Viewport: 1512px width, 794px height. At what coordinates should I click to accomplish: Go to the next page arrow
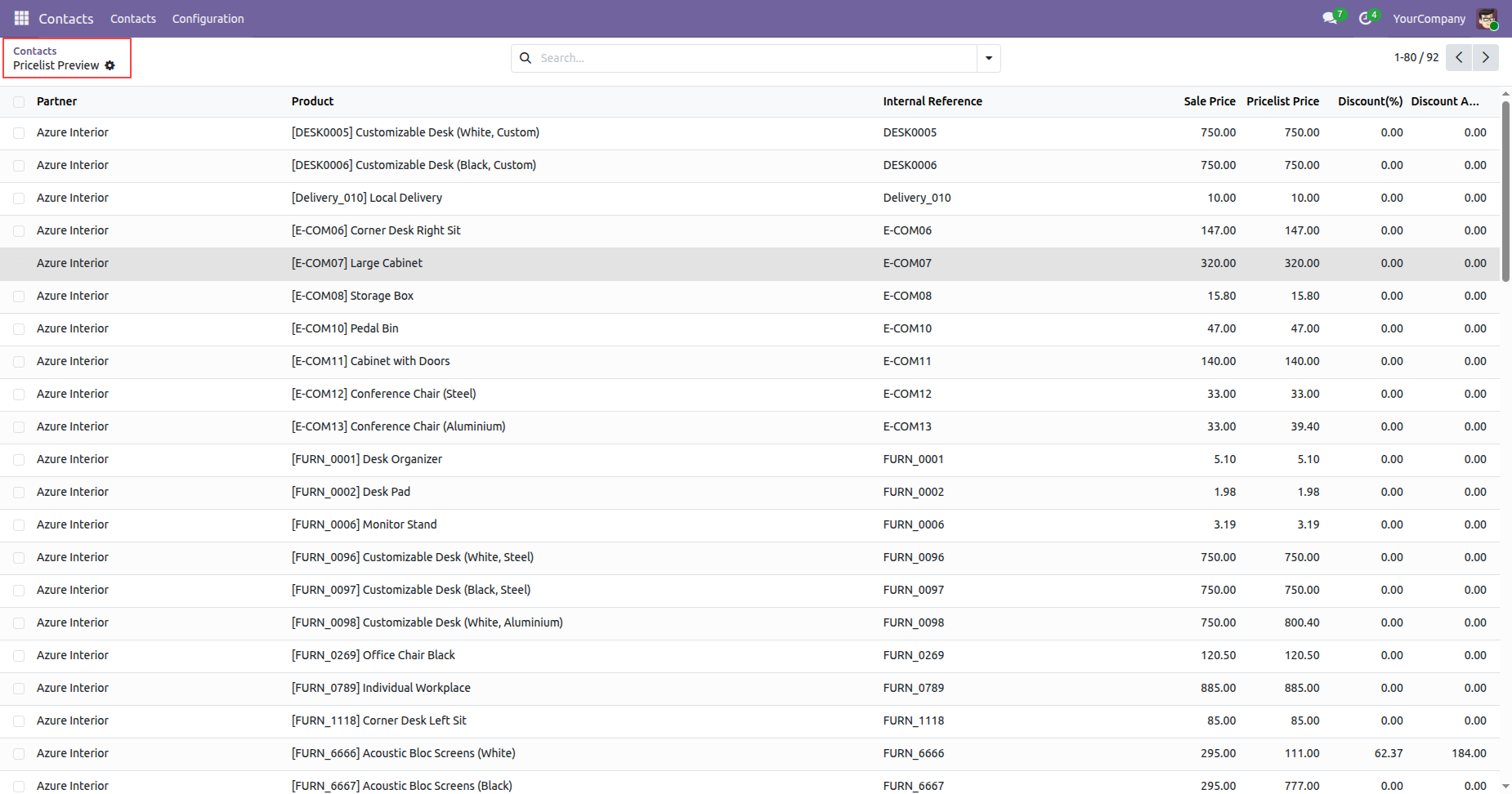coord(1485,57)
